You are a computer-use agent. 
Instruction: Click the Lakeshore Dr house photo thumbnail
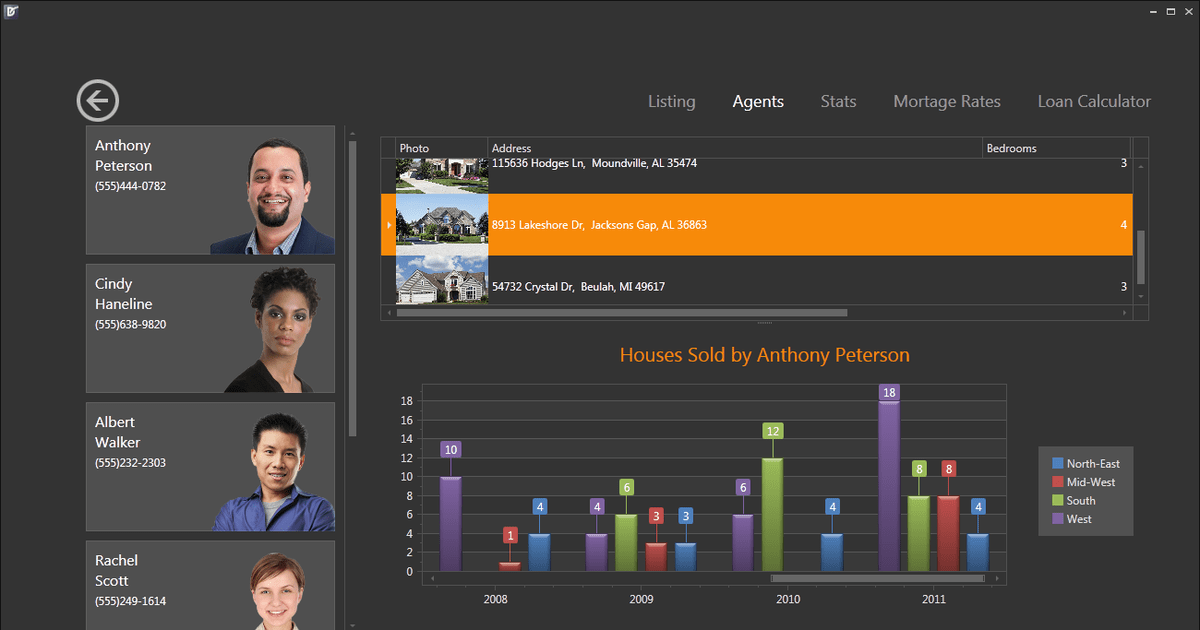point(442,225)
